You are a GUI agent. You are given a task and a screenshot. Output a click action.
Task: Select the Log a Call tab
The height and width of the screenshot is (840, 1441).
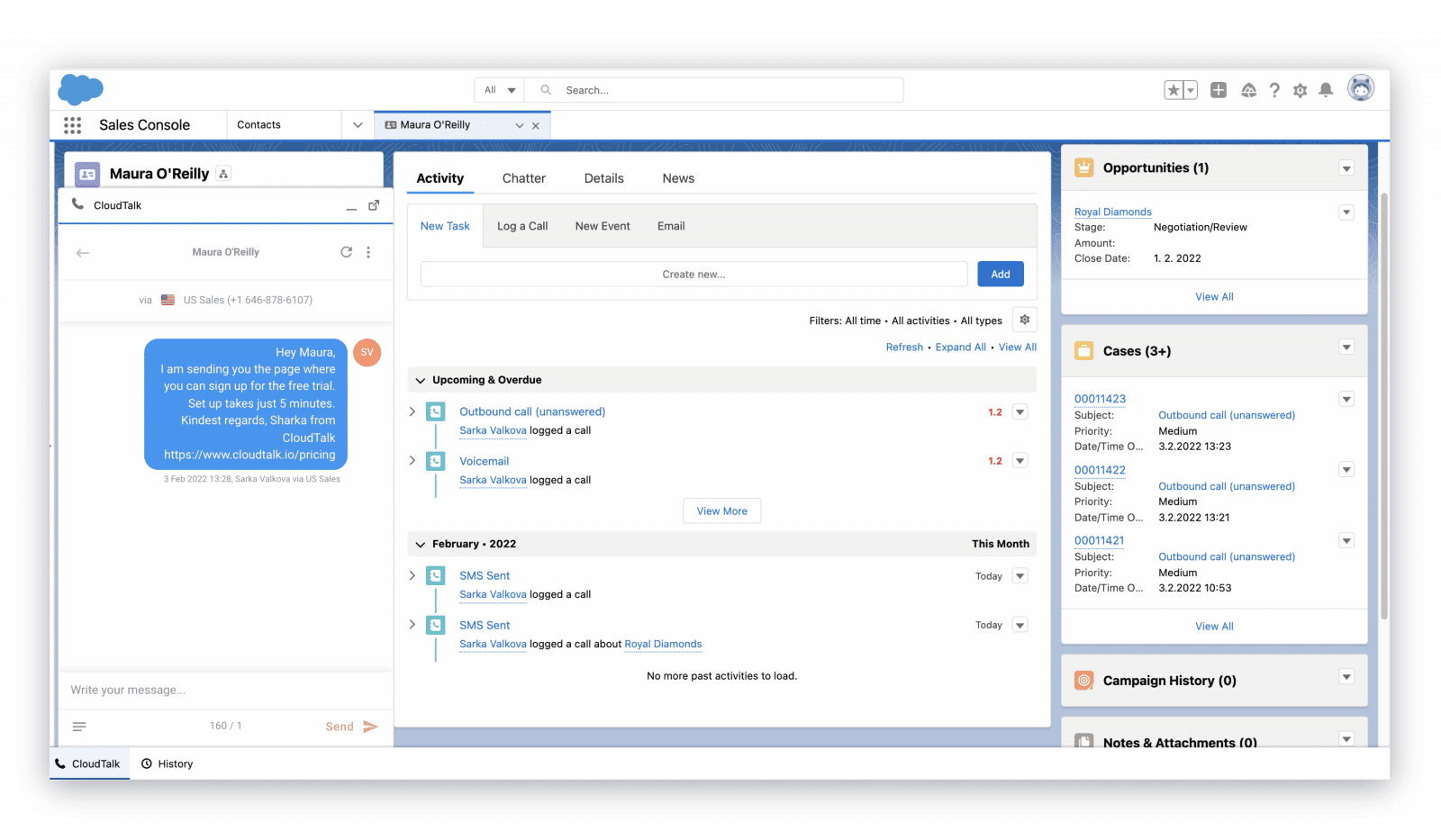coord(522,226)
